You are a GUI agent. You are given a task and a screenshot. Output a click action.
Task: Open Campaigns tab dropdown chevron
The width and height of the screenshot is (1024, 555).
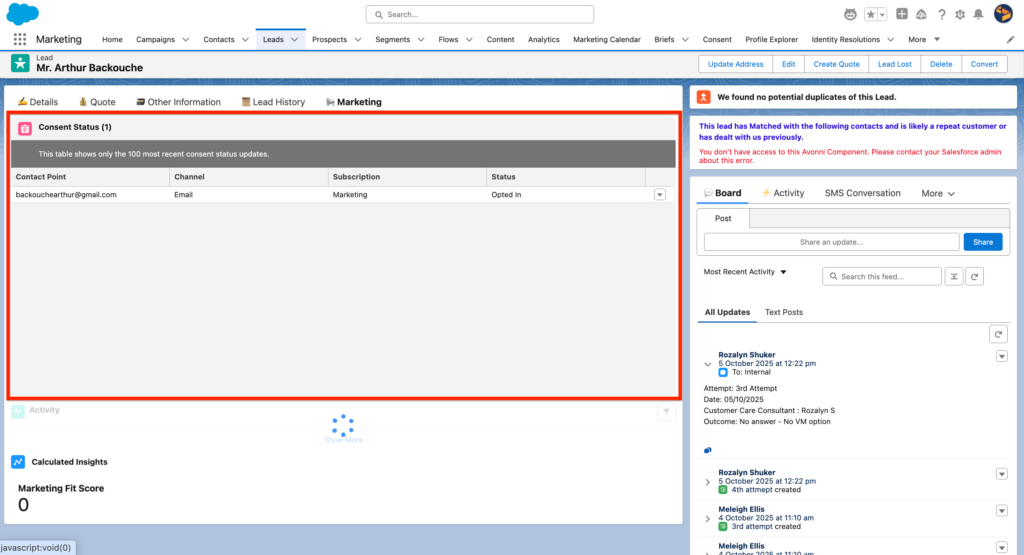[x=185, y=40]
